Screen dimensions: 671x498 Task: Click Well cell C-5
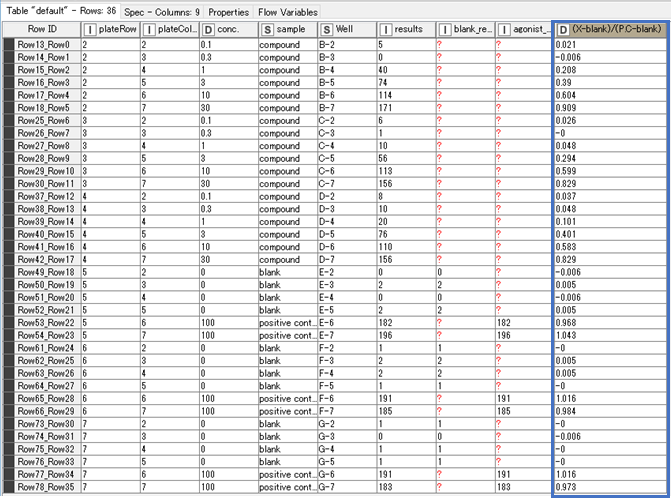[347, 158]
